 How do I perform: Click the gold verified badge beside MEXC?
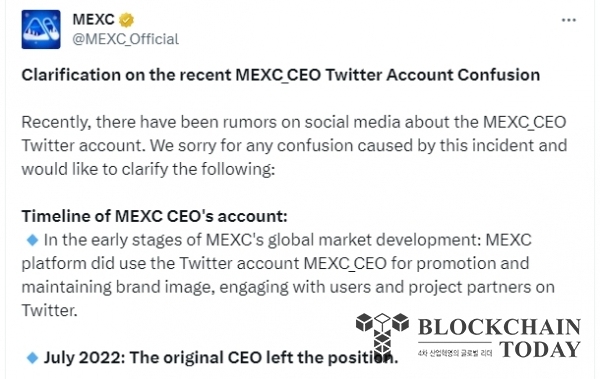(126, 20)
